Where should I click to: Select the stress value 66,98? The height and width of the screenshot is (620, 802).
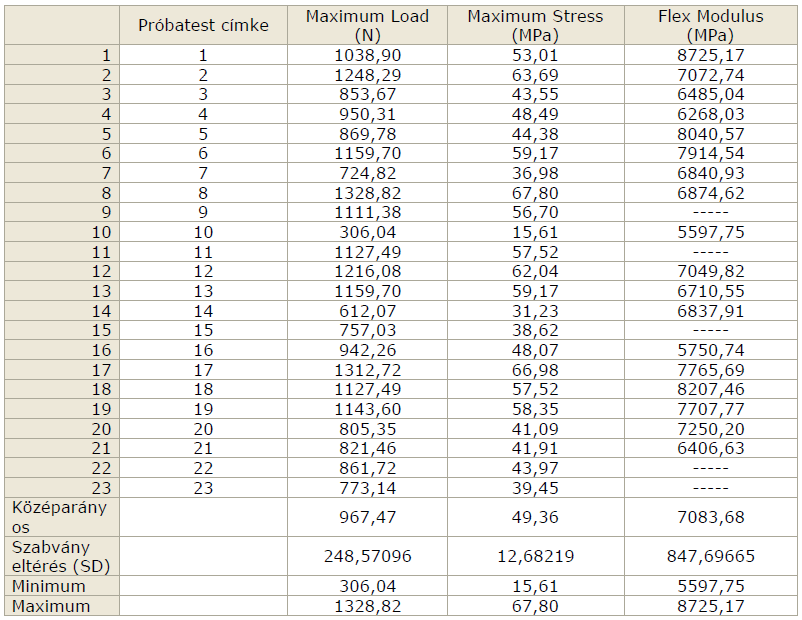click(535, 370)
